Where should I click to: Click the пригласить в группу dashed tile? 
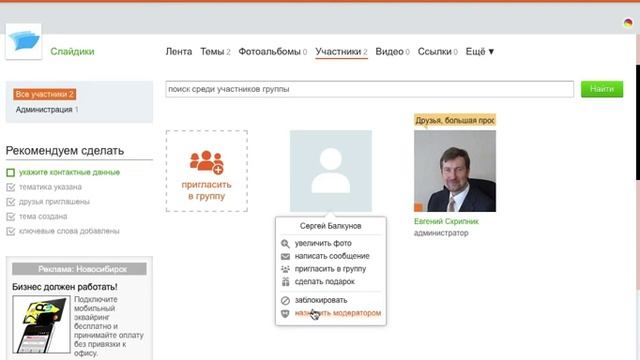coord(207,171)
